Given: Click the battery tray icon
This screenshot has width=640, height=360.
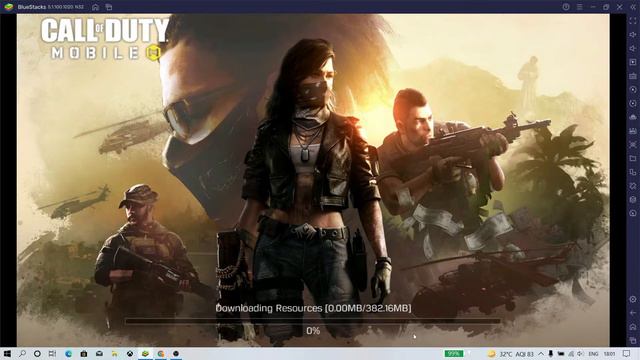Looking at the screenshot, I should point(561,354).
